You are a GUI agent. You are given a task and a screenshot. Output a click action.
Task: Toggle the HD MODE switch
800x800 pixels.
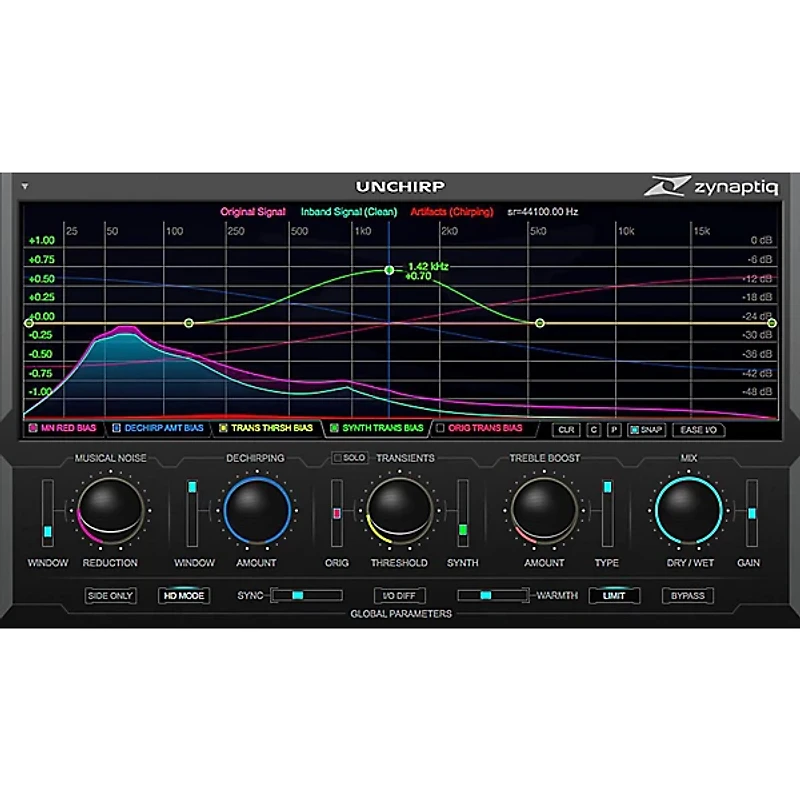185,595
